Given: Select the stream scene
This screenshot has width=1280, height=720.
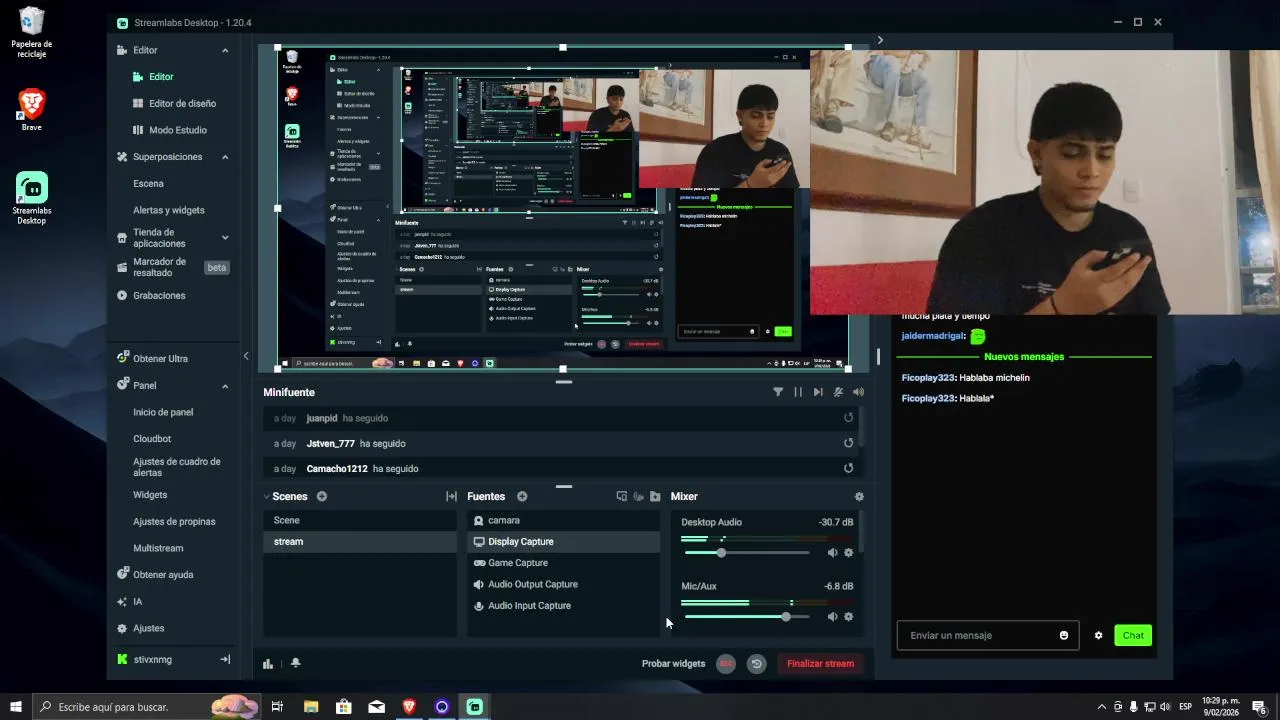Looking at the screenshot, I should (360, 542).
